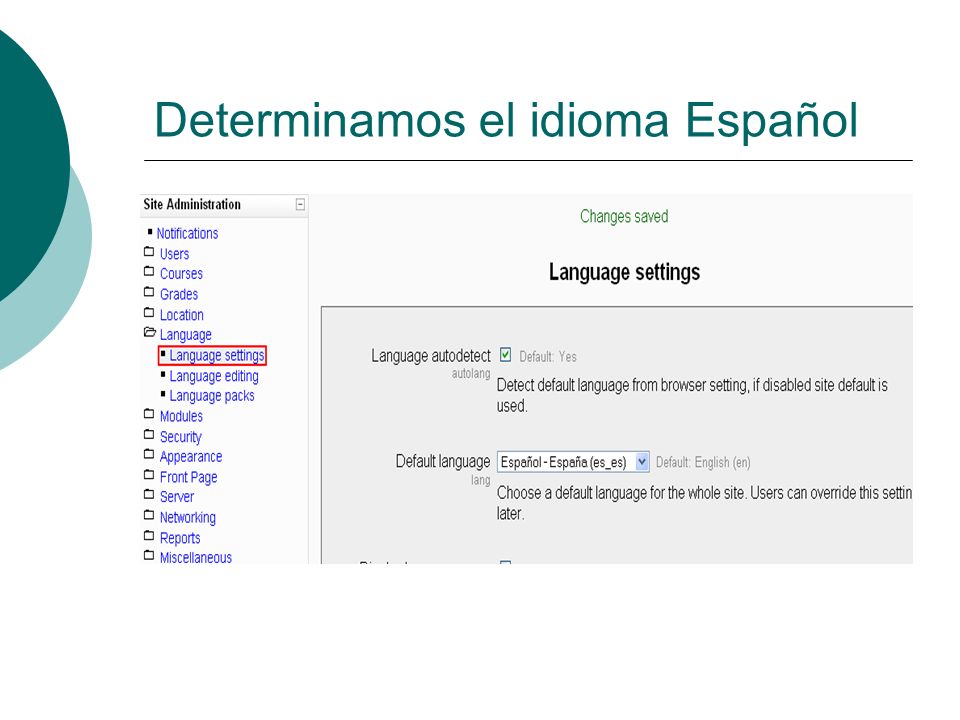Expand the Miscellaneous section
960x720 pixels.
pyautogui.click(x=196, y=558)
